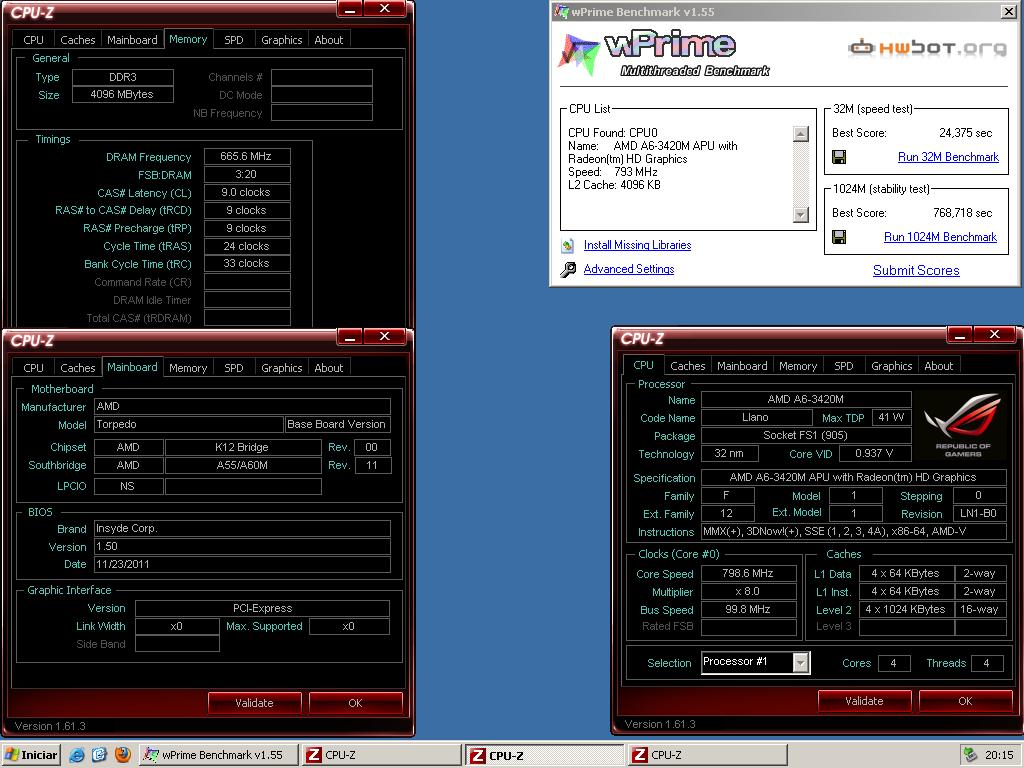This screenshot has height=768, width=1024.
Task: Open the Processor #1 selection dropdown
Action: [801, 662]
